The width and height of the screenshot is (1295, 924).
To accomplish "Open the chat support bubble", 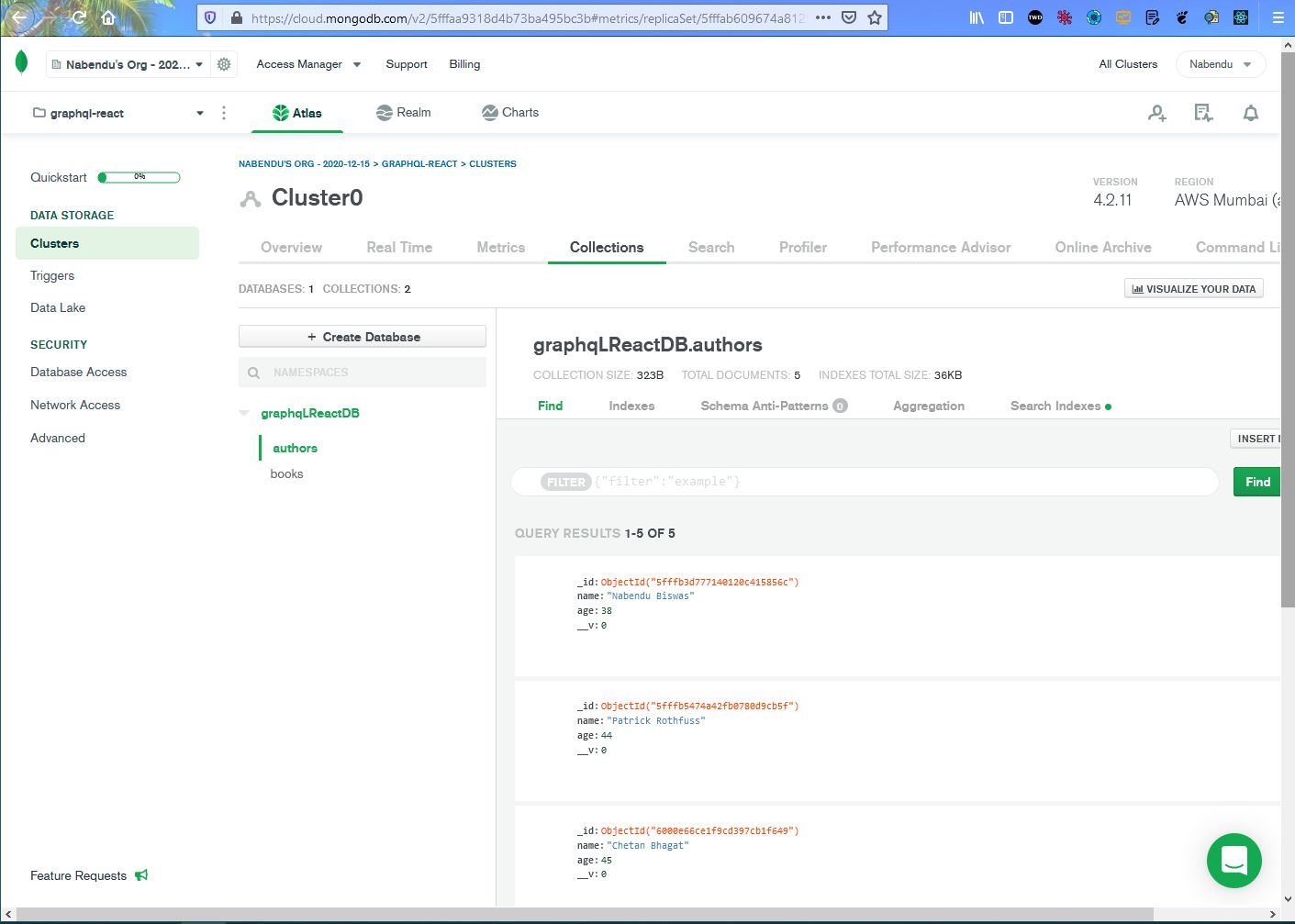I will [x=1234, y=861].
